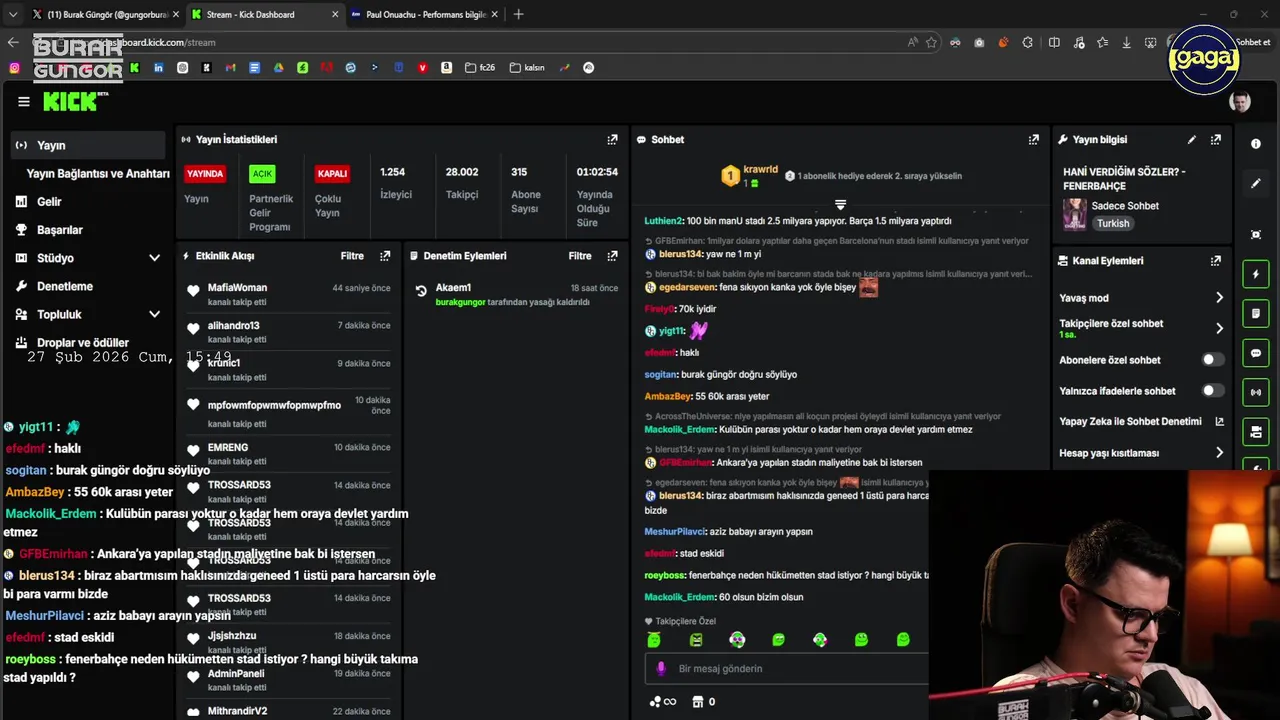Edit stream info with pencil in Yayın bilgisi
Viewport: 1280px width, 720px height.
[x=1191, y=140]
